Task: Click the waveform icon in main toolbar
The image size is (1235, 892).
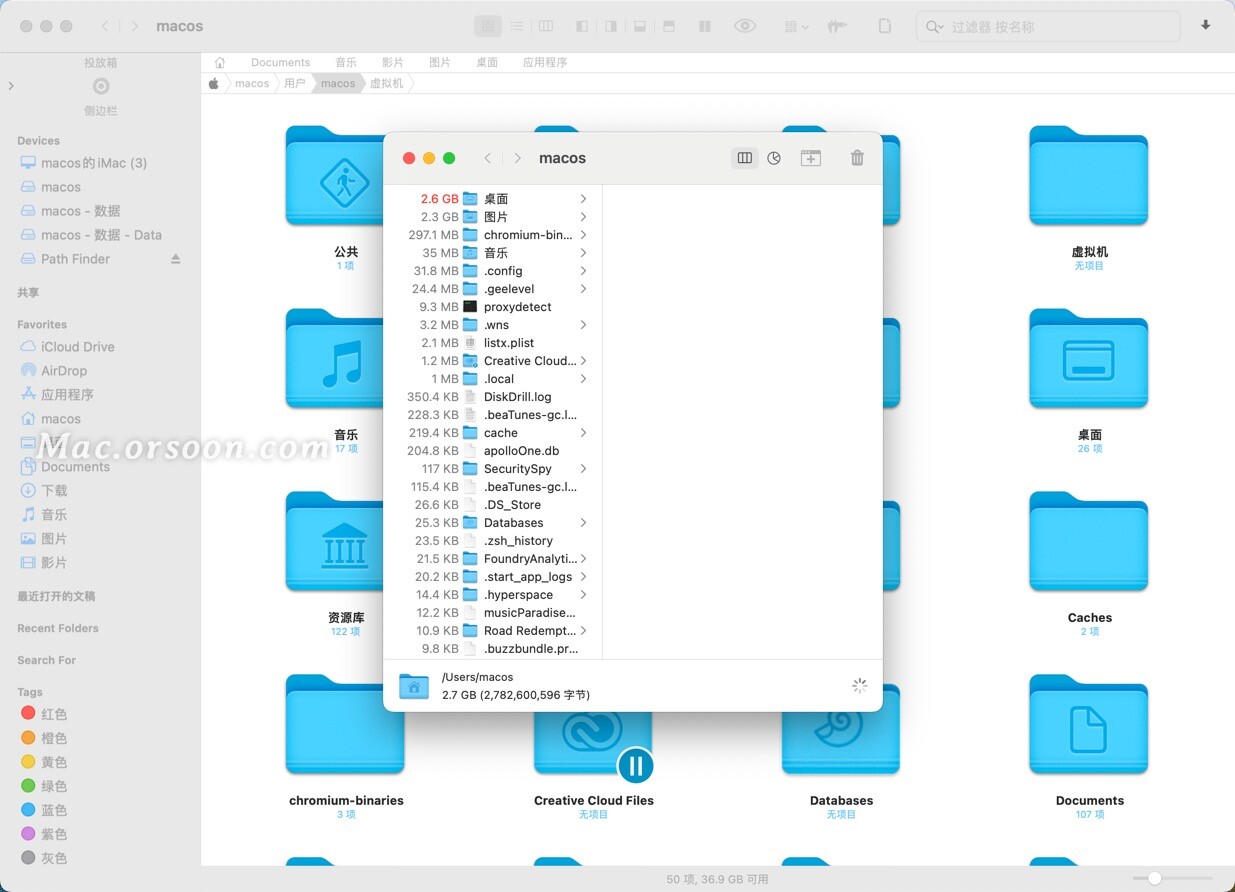Action: (838, 26)
